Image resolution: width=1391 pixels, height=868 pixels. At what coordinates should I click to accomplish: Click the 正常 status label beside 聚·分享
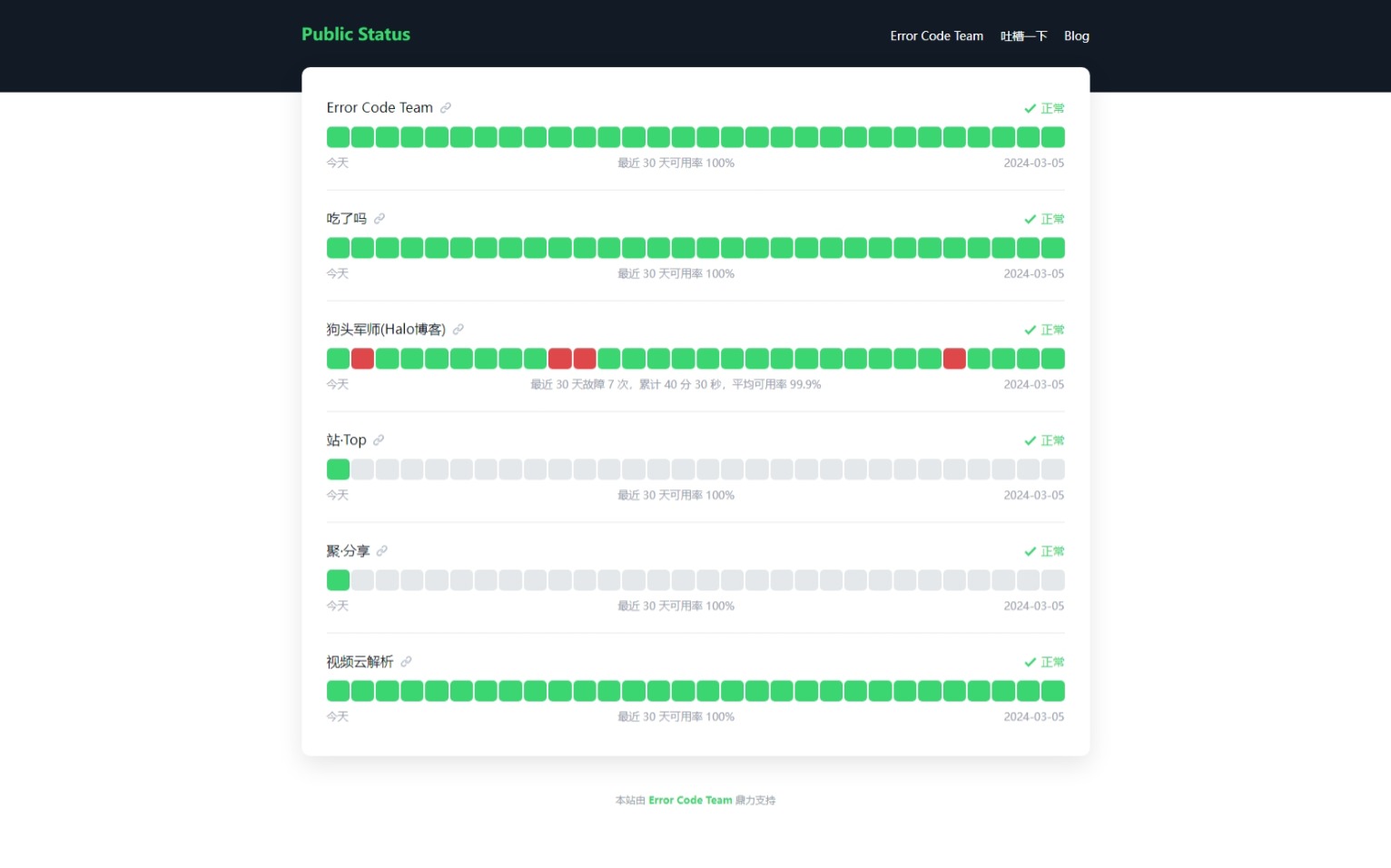click(1053, 551)
